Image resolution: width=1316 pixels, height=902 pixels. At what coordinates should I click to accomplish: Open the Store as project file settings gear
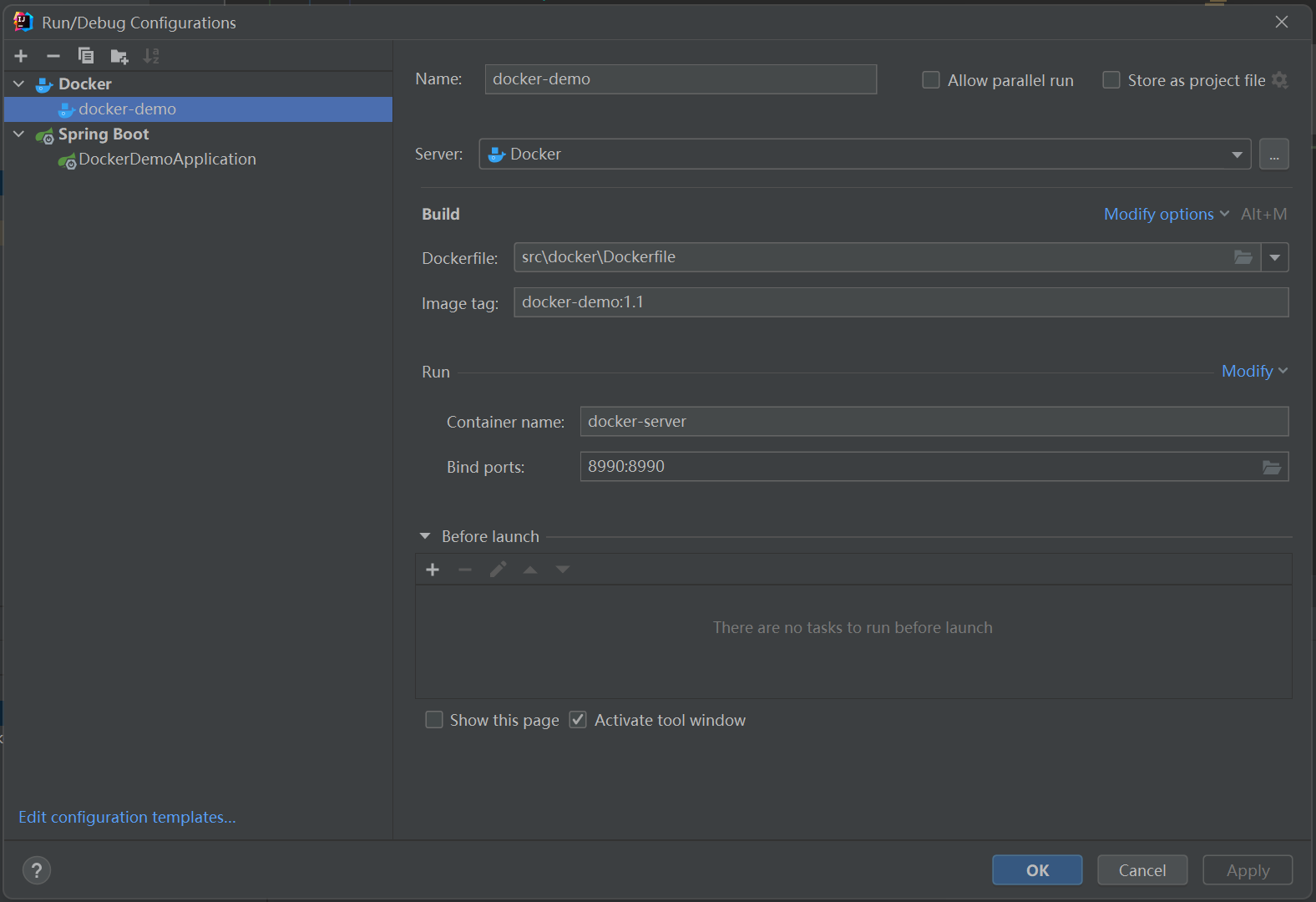pyautogui.click(x=1280, y=80)
